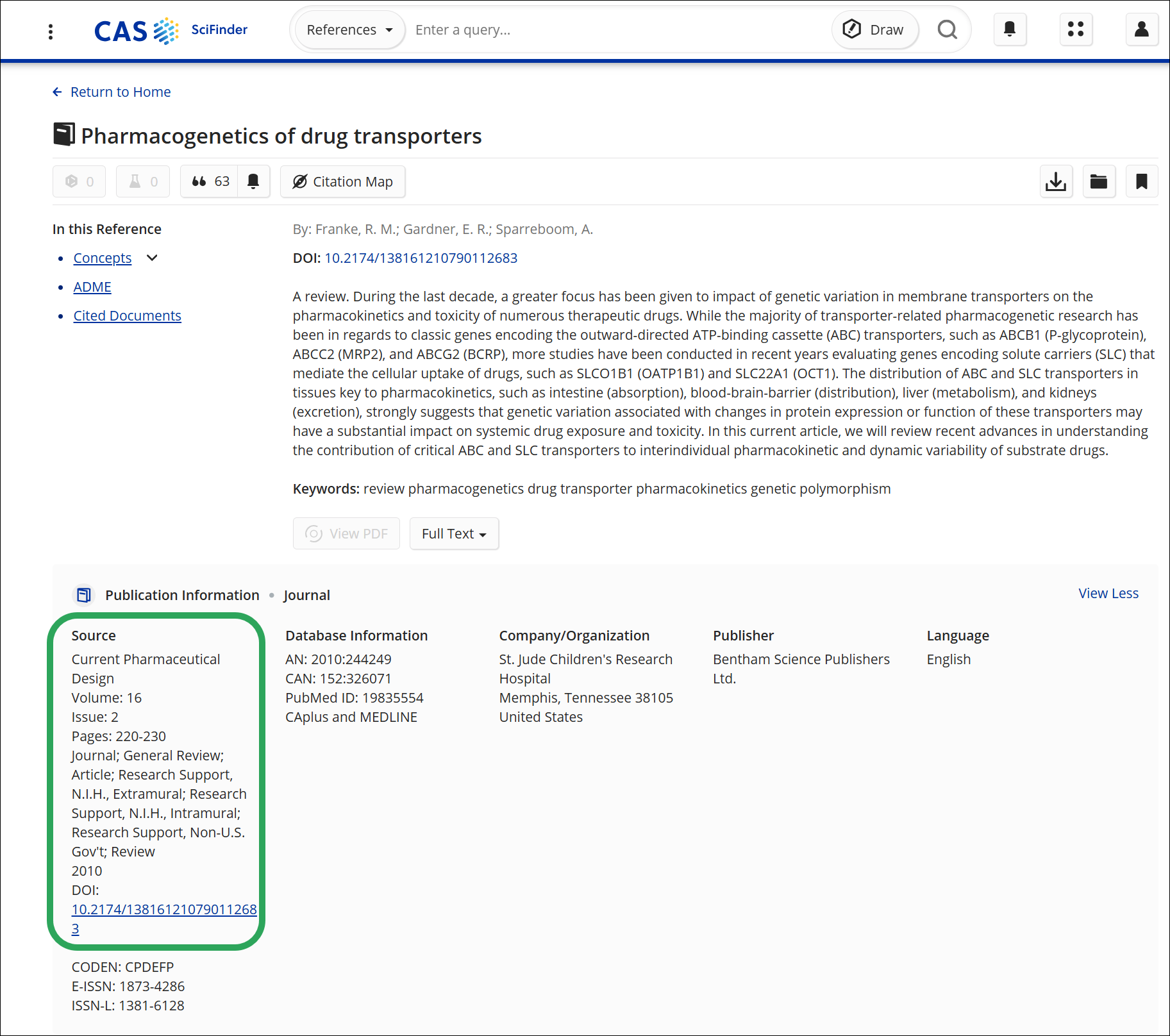Click the Draw structure button
Screen dimensions: 1170x1036
pos(874,30)
